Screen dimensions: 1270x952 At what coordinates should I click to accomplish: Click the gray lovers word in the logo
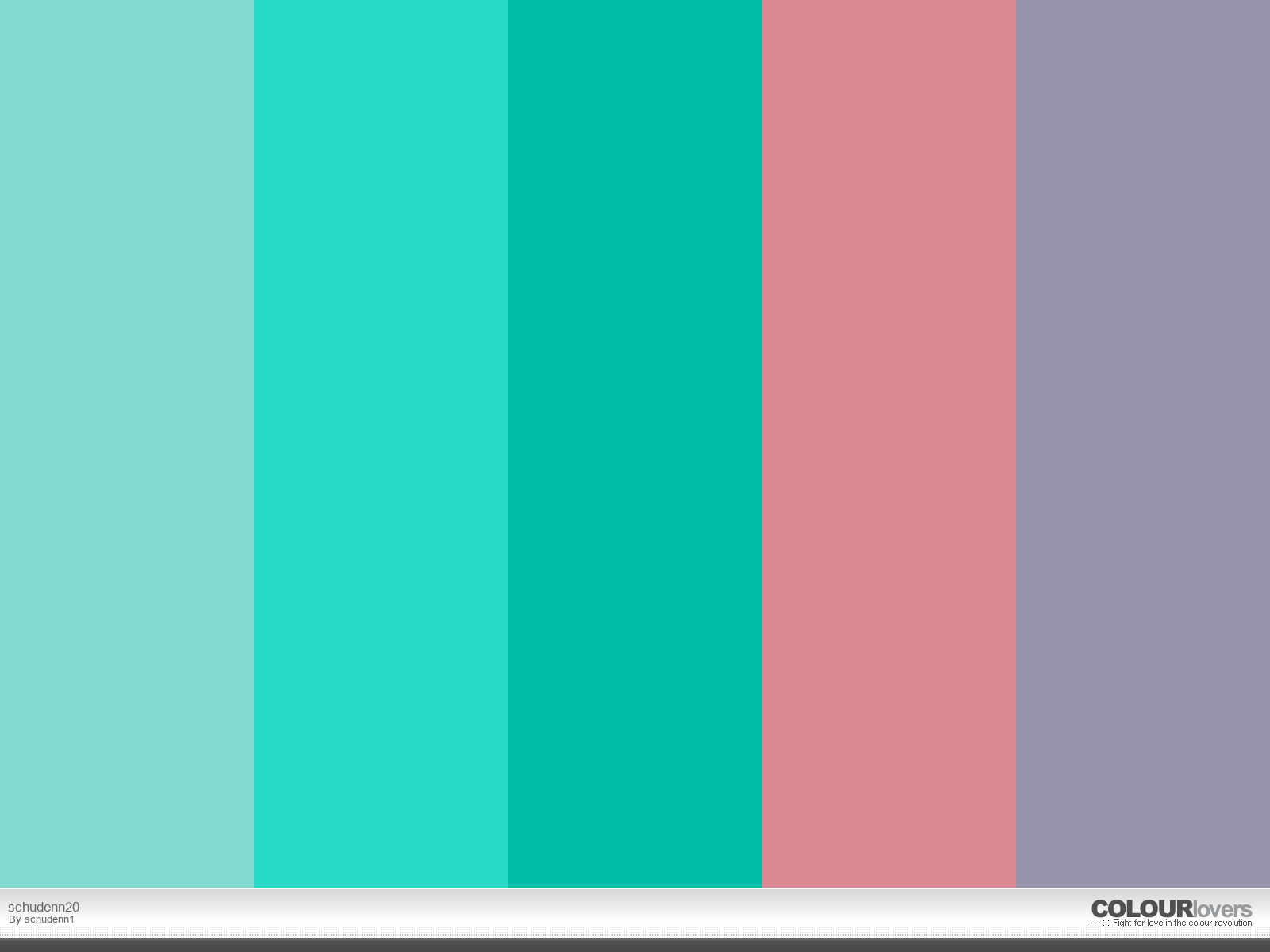point(1222,909)
